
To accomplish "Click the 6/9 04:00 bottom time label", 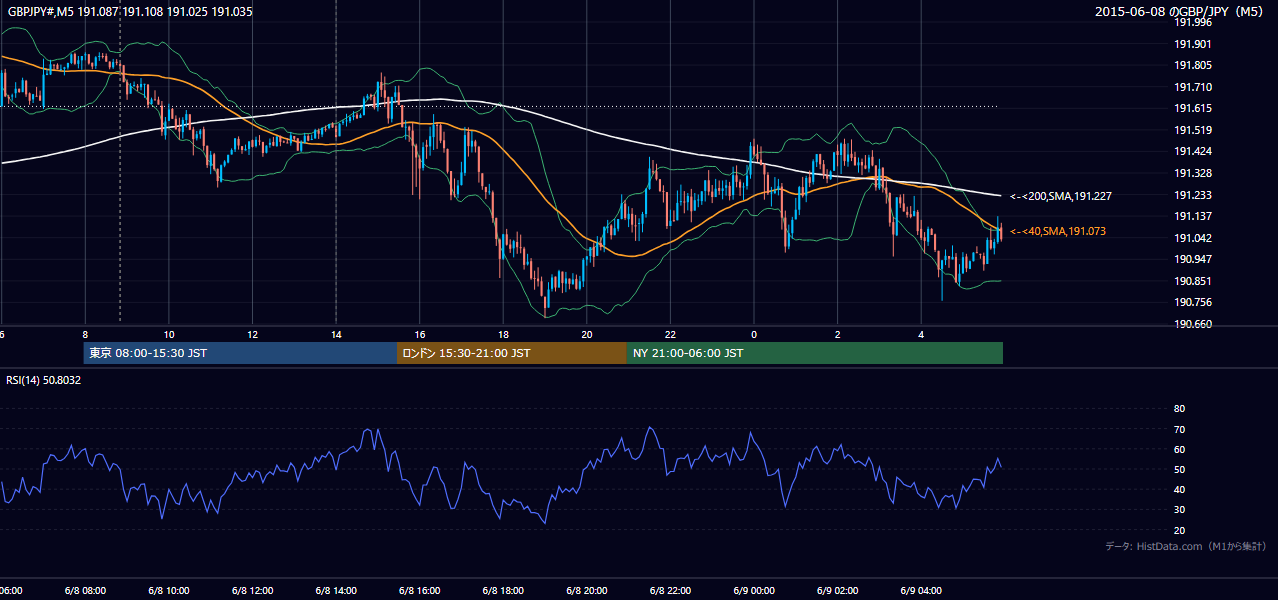I will click(x=920, y=591).
